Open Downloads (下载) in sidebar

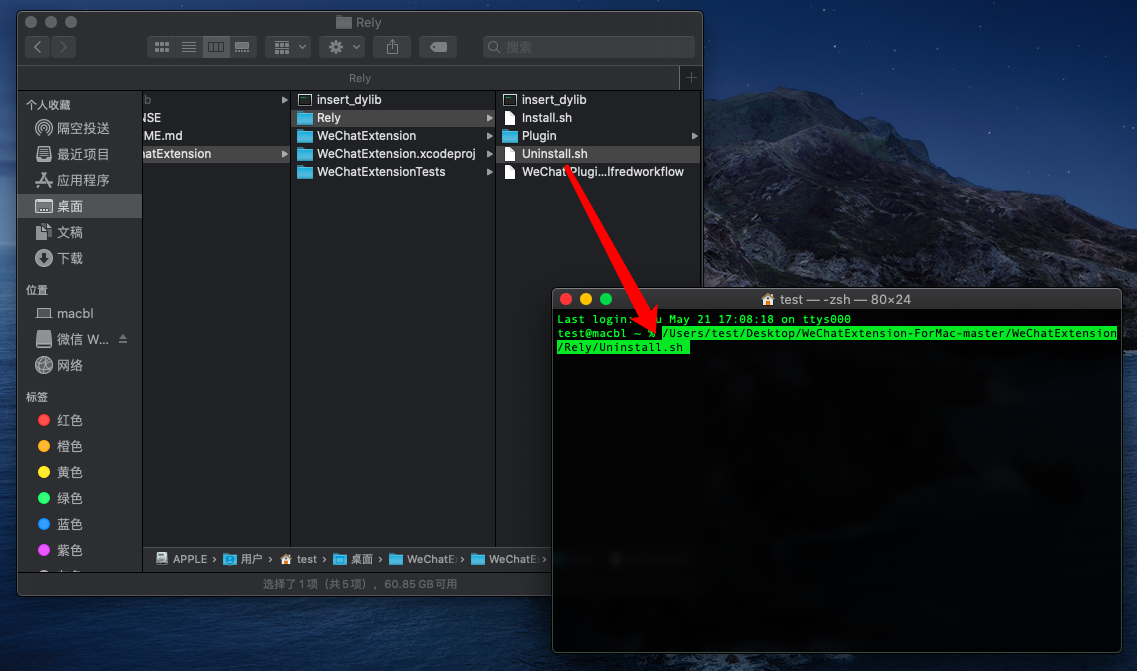80,258
